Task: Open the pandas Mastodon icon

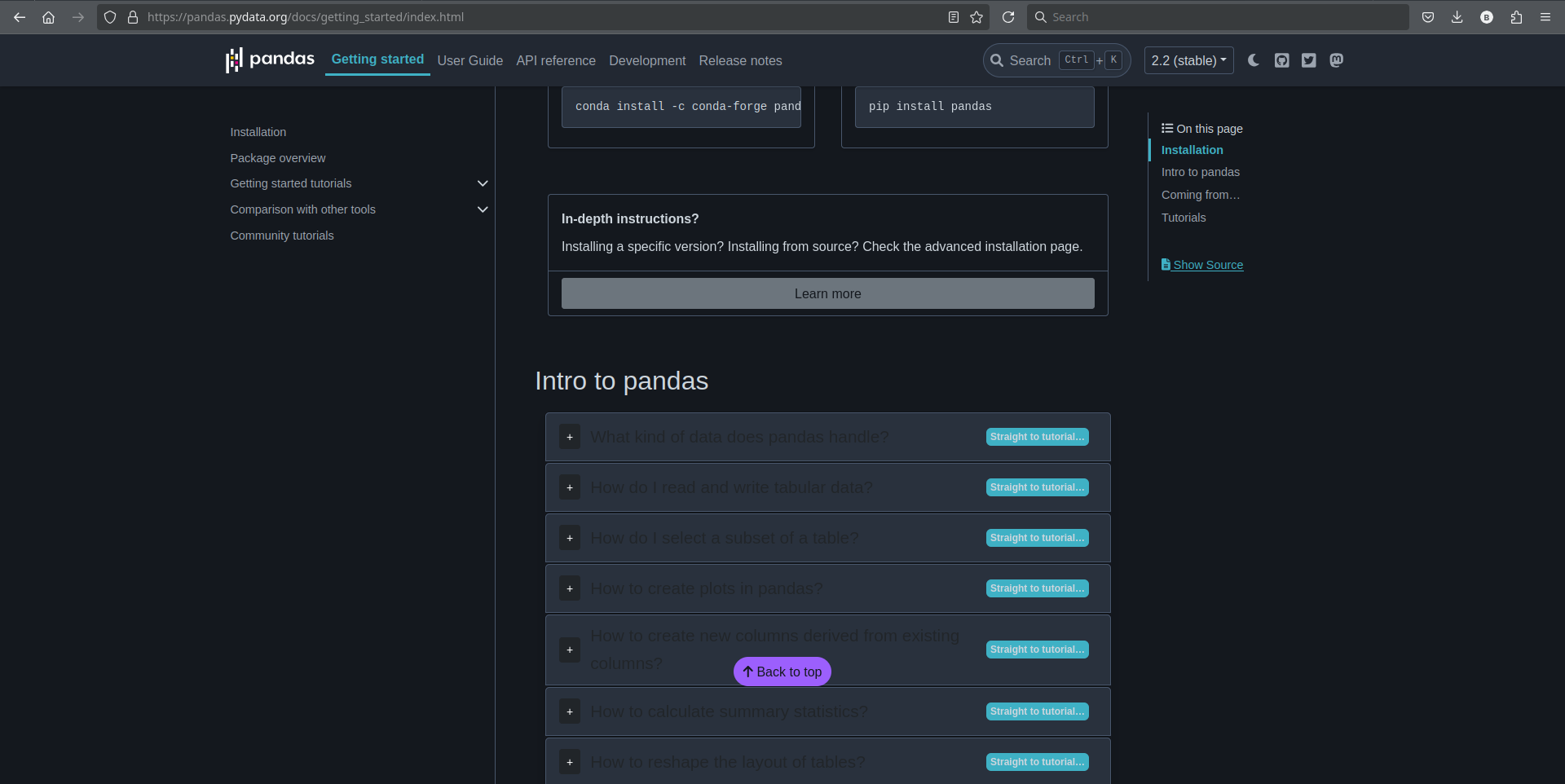Action: pyautogui.click(x=1337, y=60)
